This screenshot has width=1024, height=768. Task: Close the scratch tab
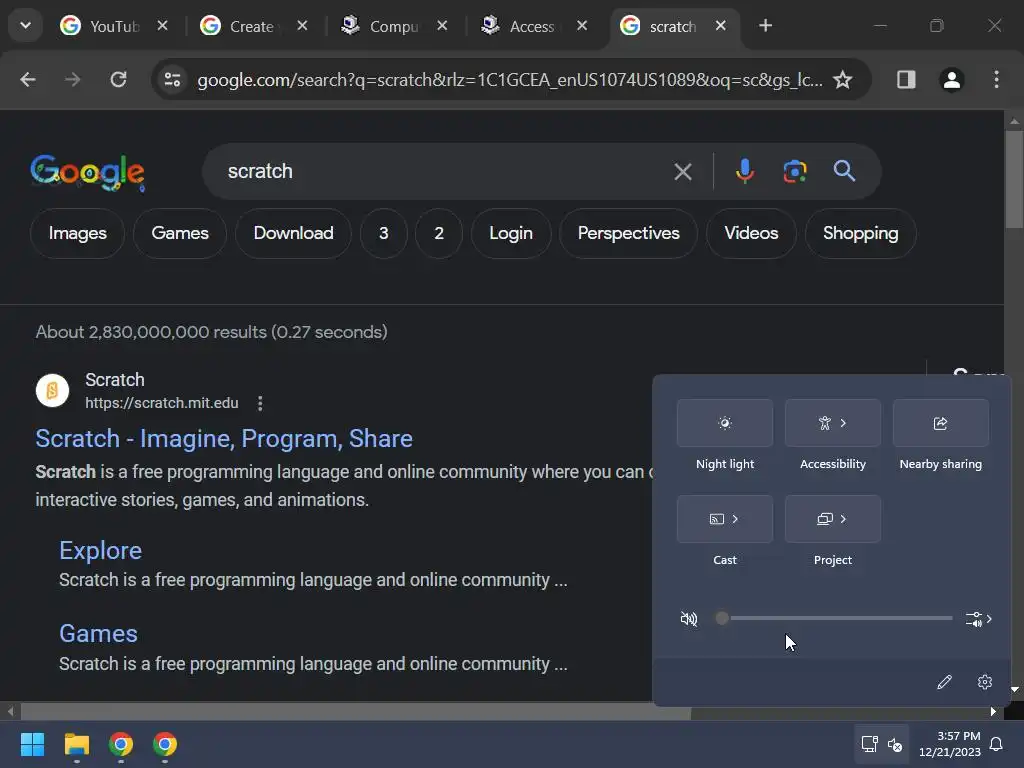click(x=720, y=25)
